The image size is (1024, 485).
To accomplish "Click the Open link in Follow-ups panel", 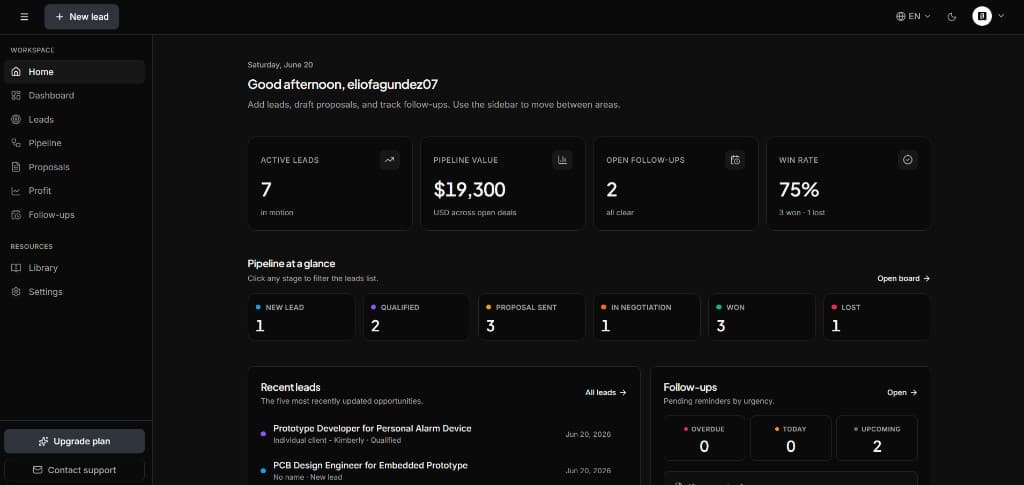I will pyautogui.click(x=903, y=393).
